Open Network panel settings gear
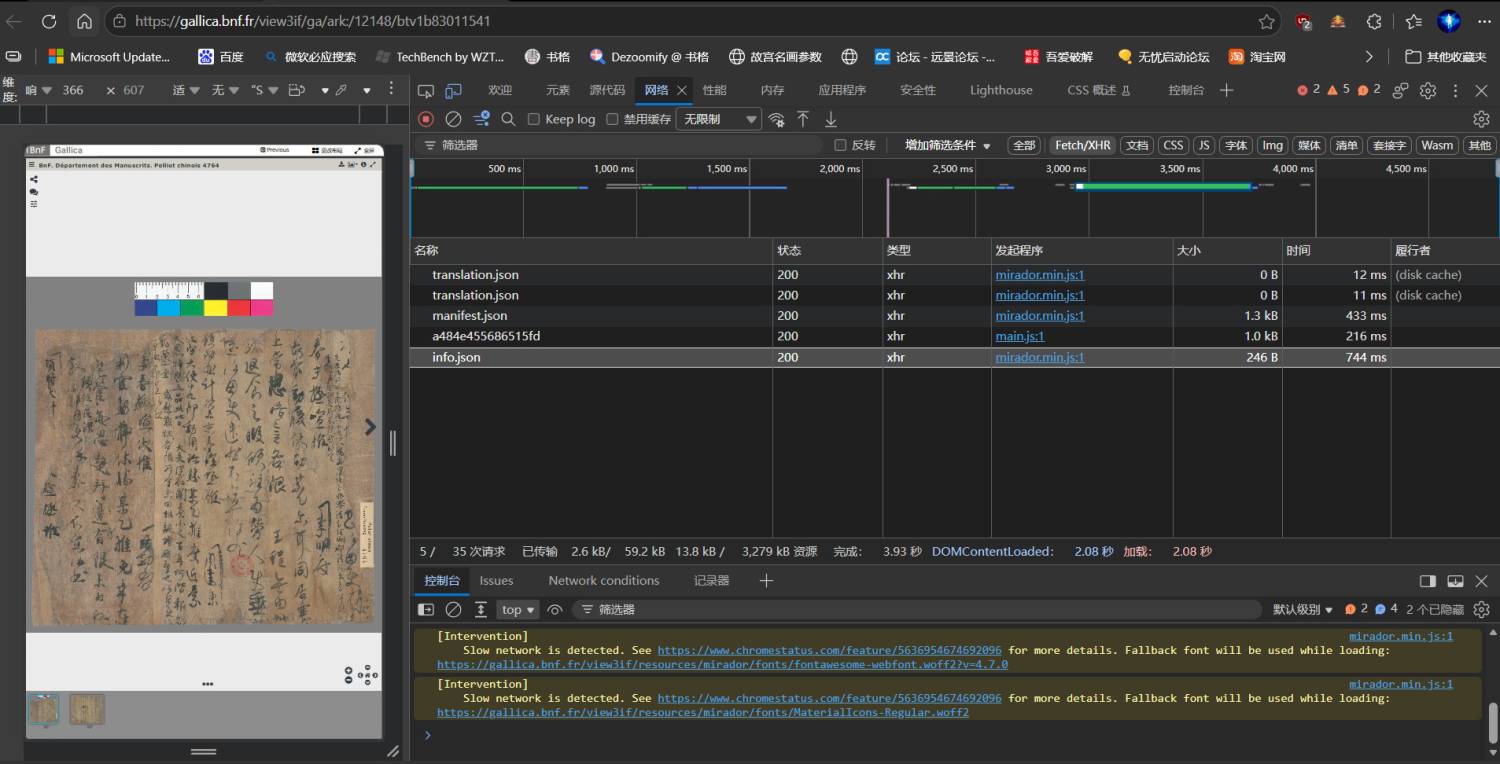The width and height of the screenshot is (1500, 764). 1481,119
